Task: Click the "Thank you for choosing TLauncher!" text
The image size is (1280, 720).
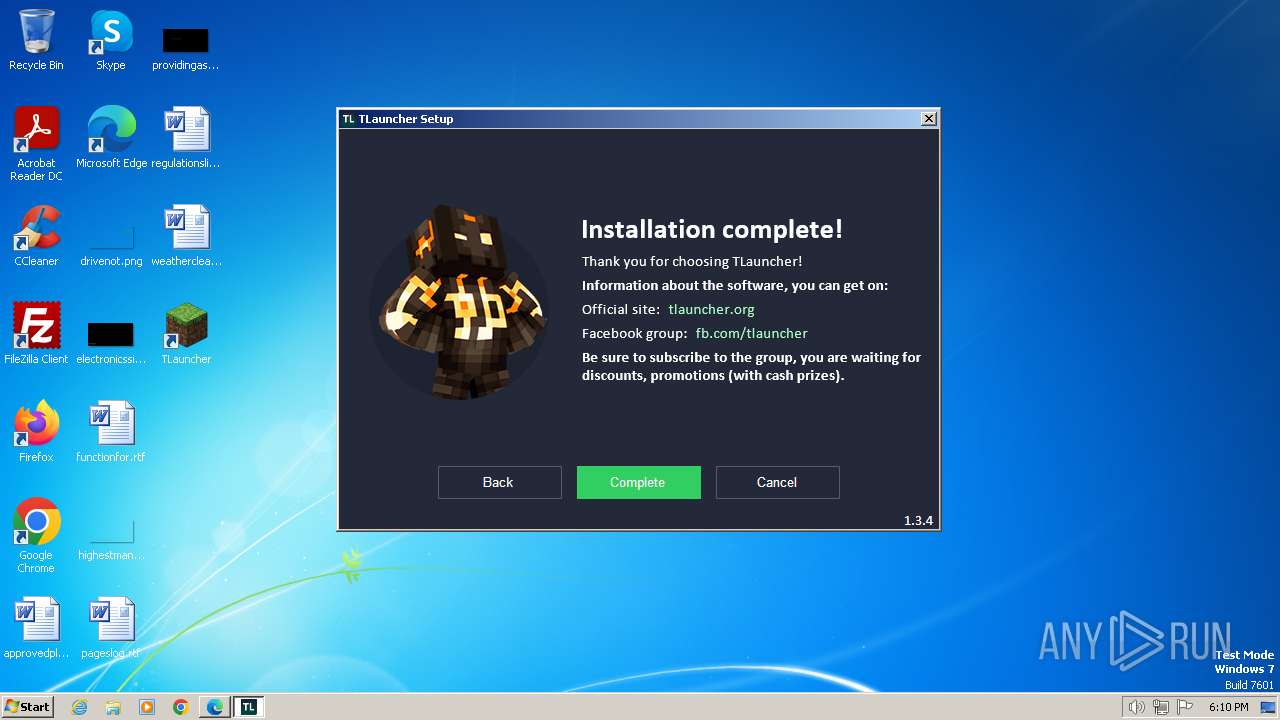Action: pyautogui.click(x=692, y=261)
